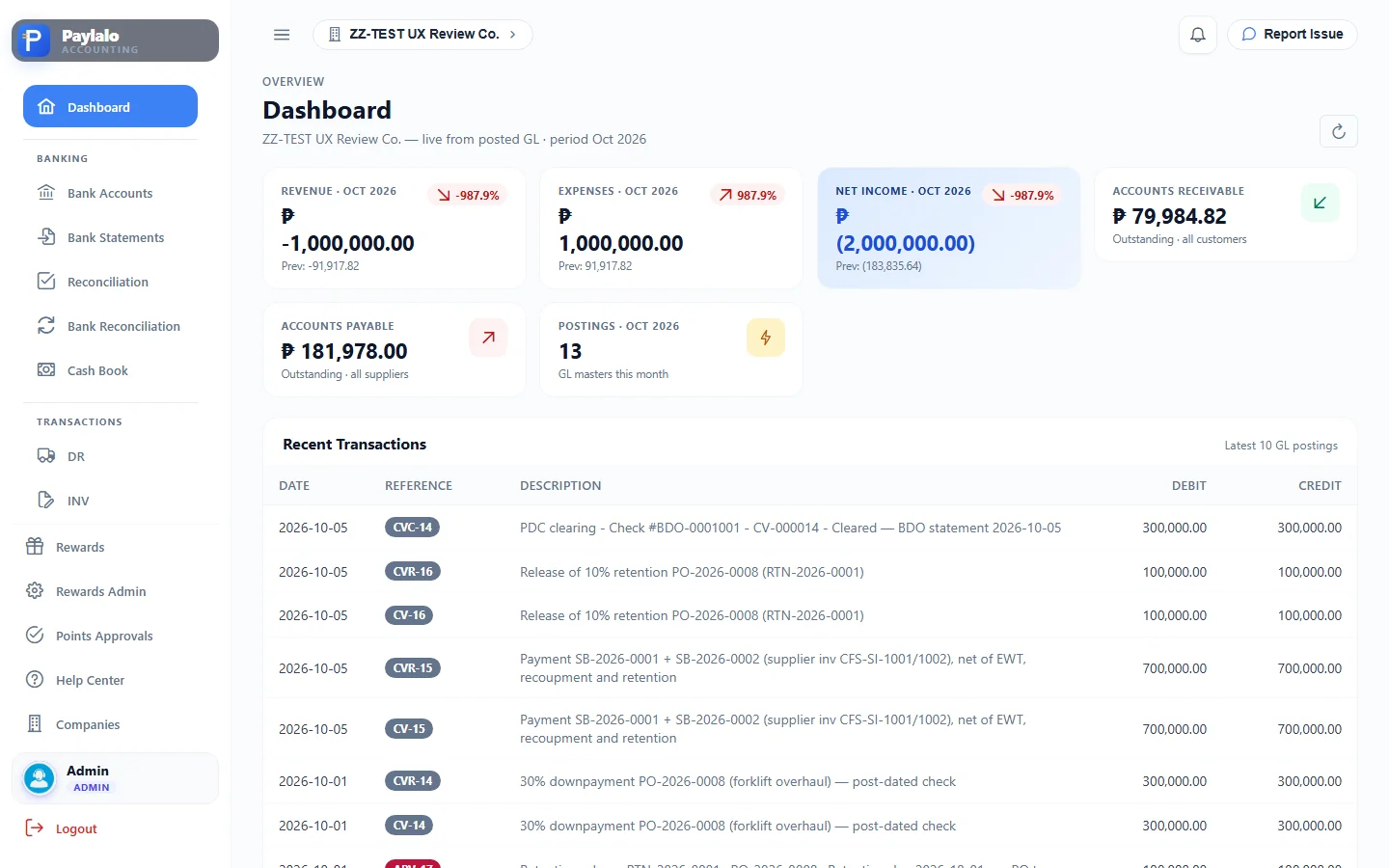
Task: Open Cash Book from the sidebar
Action: 110,370
